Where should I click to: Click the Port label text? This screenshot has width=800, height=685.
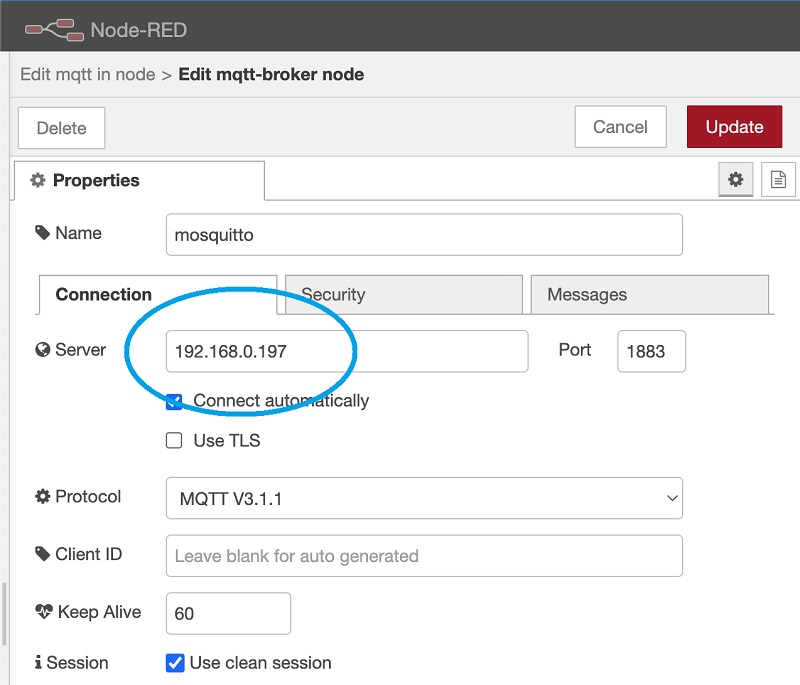(574, 350)
